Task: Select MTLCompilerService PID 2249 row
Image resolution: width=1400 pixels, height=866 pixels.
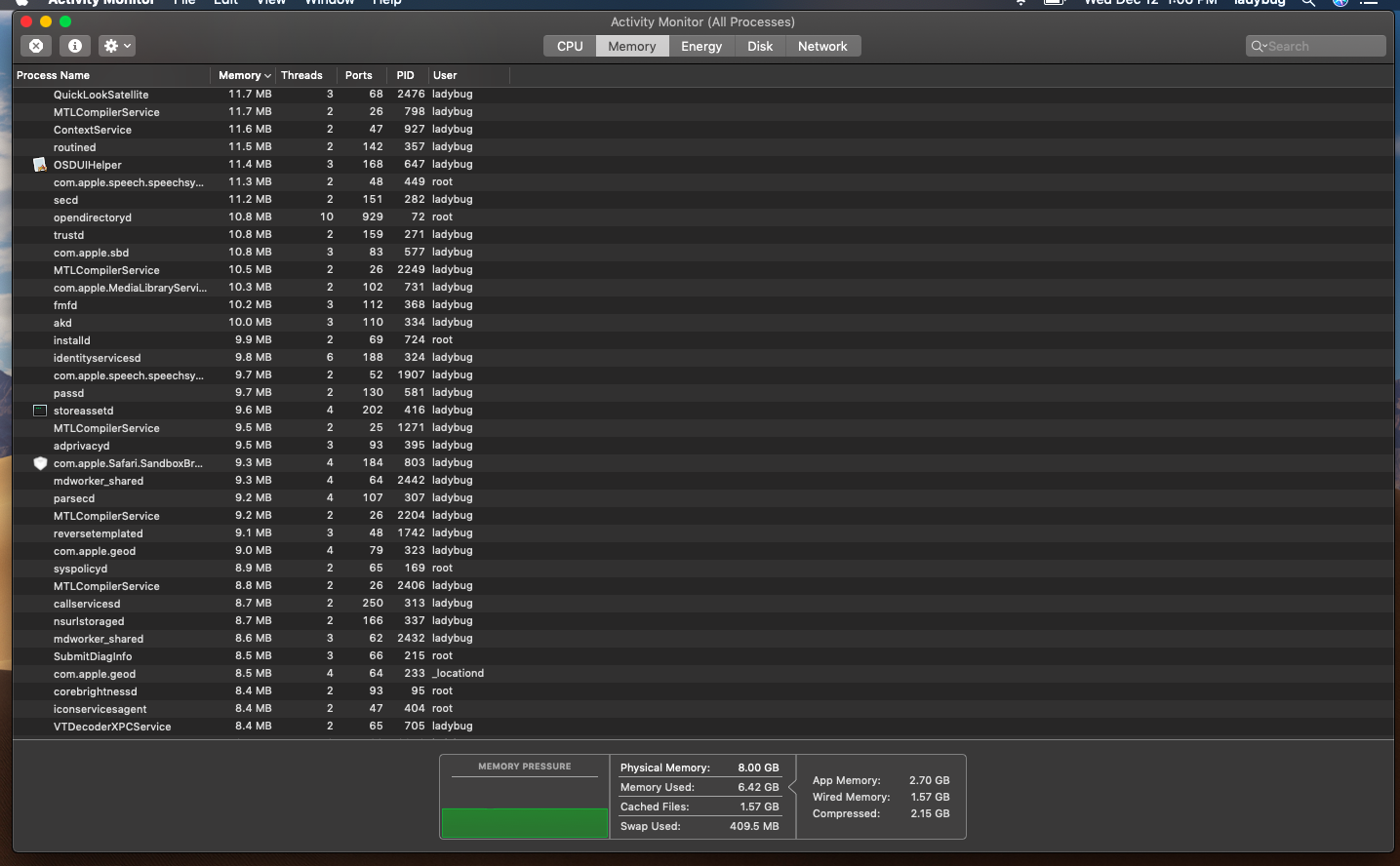Action: coord(702,270)
